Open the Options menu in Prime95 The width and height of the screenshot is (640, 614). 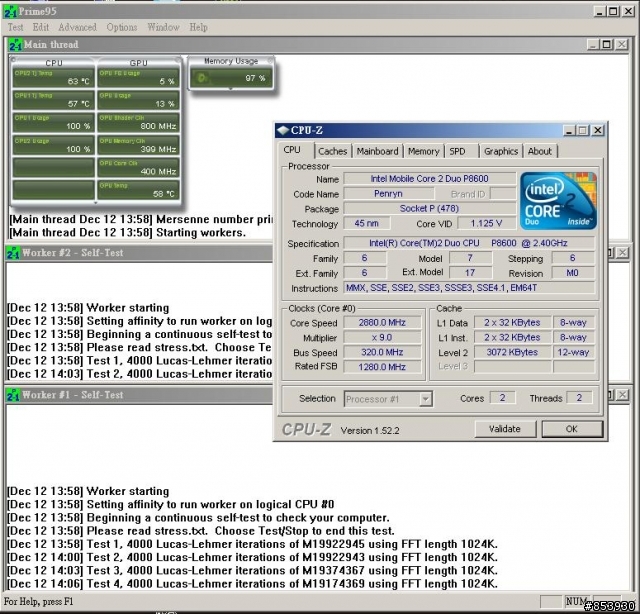pyautogui.click(x=122, y=27)
